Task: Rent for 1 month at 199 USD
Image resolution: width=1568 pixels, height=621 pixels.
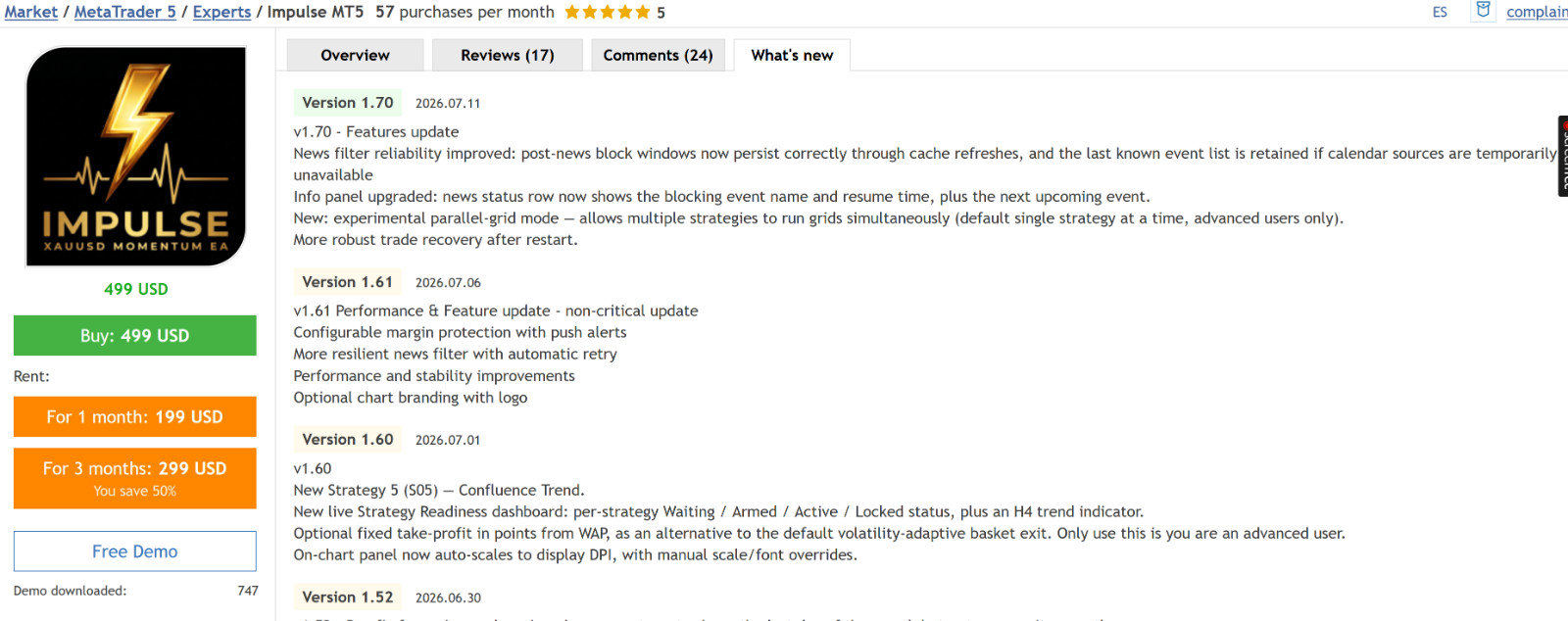Action: click(x=135, y=416)
